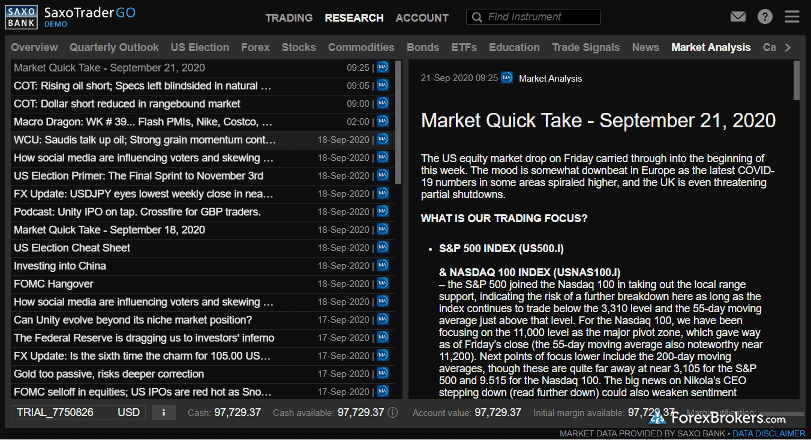Screen dimensions: 811x440
Task: Click the 'S&P 500 INDEX (US500.I)' heading
Action: click(501, 248)
